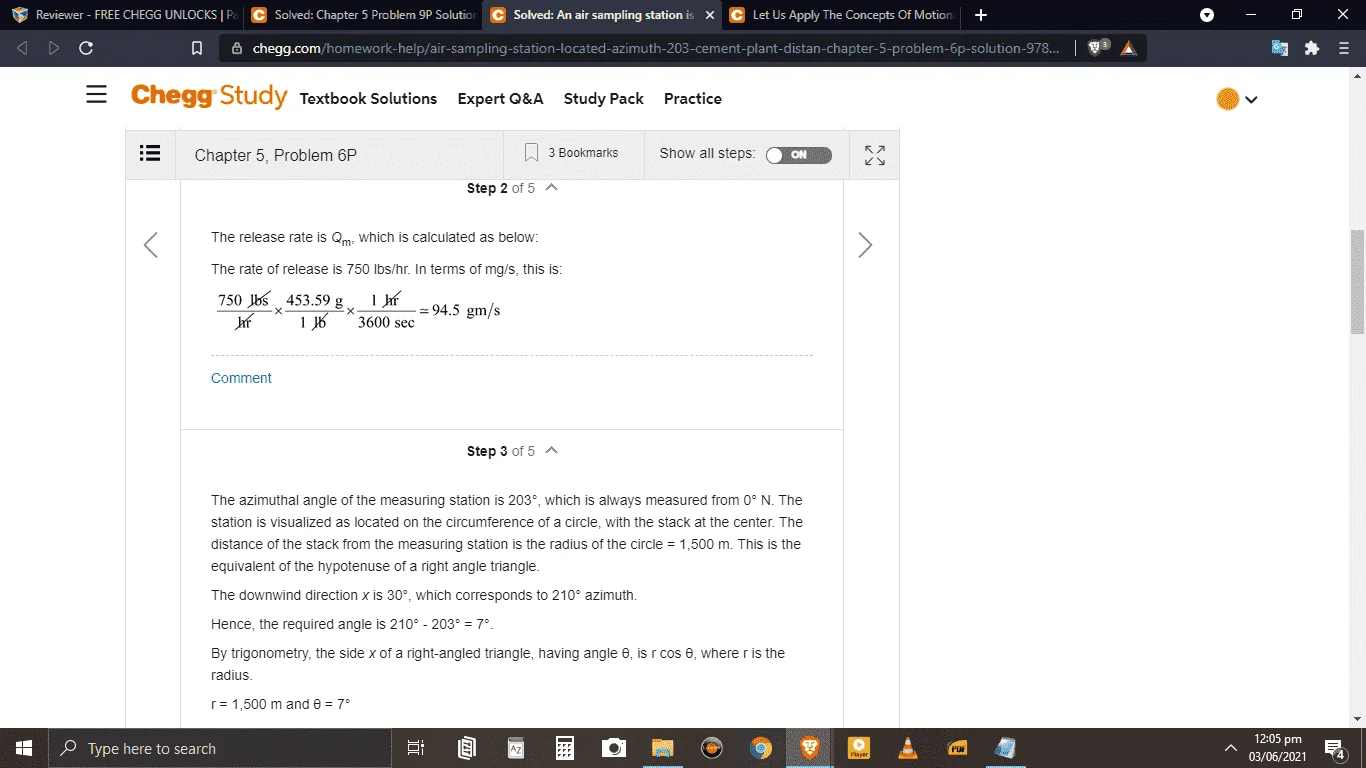Open the browser main menu

1344,48
